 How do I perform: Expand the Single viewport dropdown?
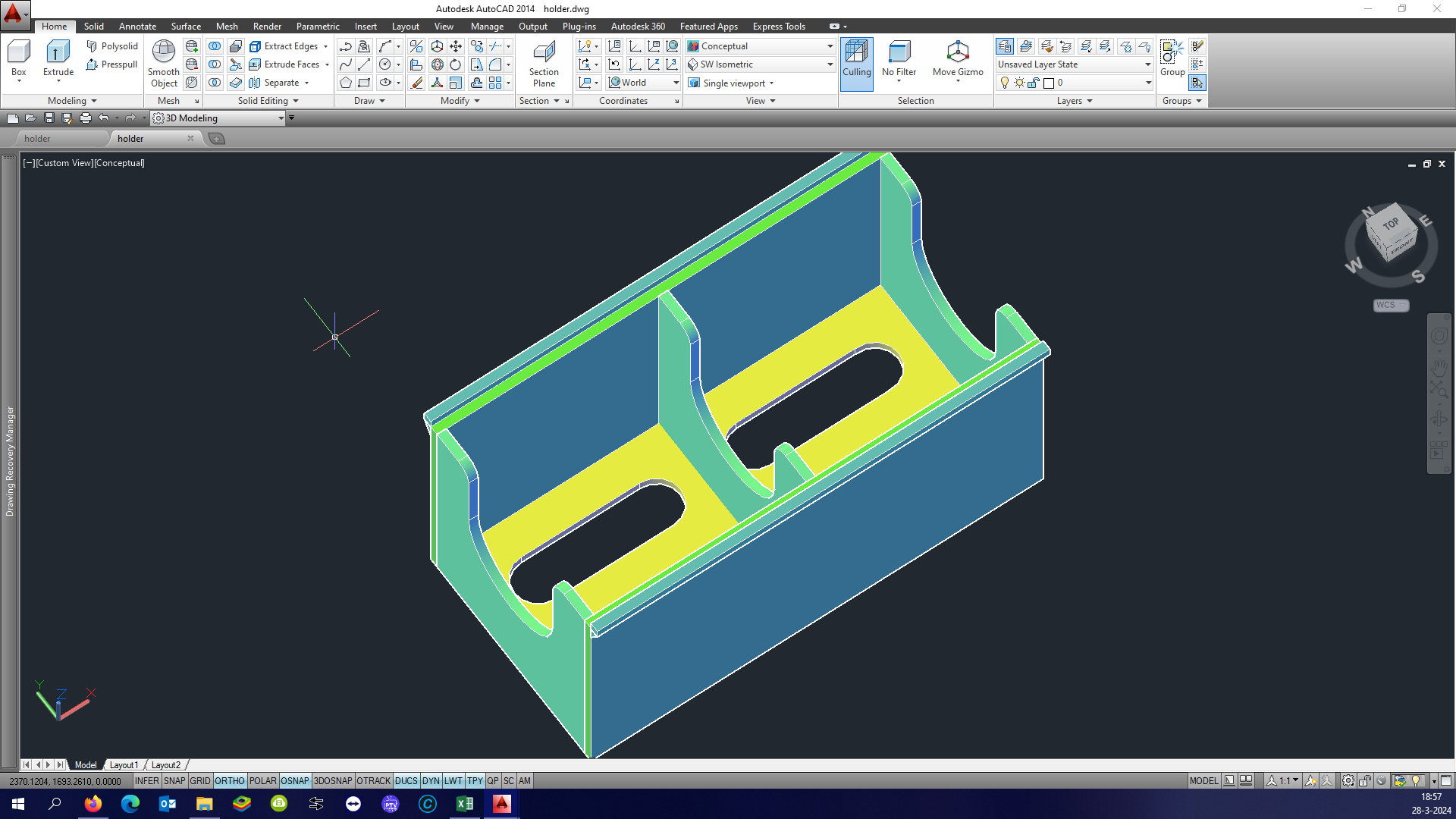pos(731,83)
